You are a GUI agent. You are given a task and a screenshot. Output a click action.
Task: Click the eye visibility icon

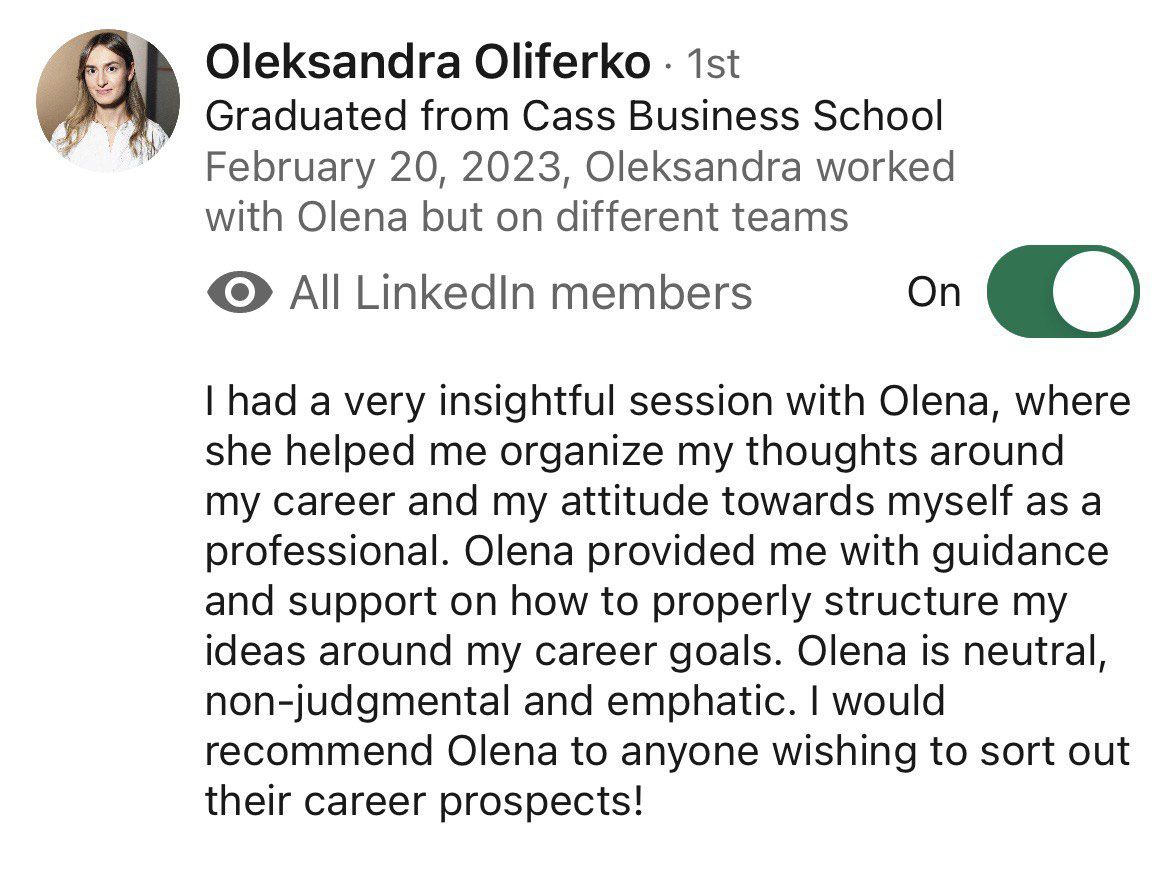point(240,293)
